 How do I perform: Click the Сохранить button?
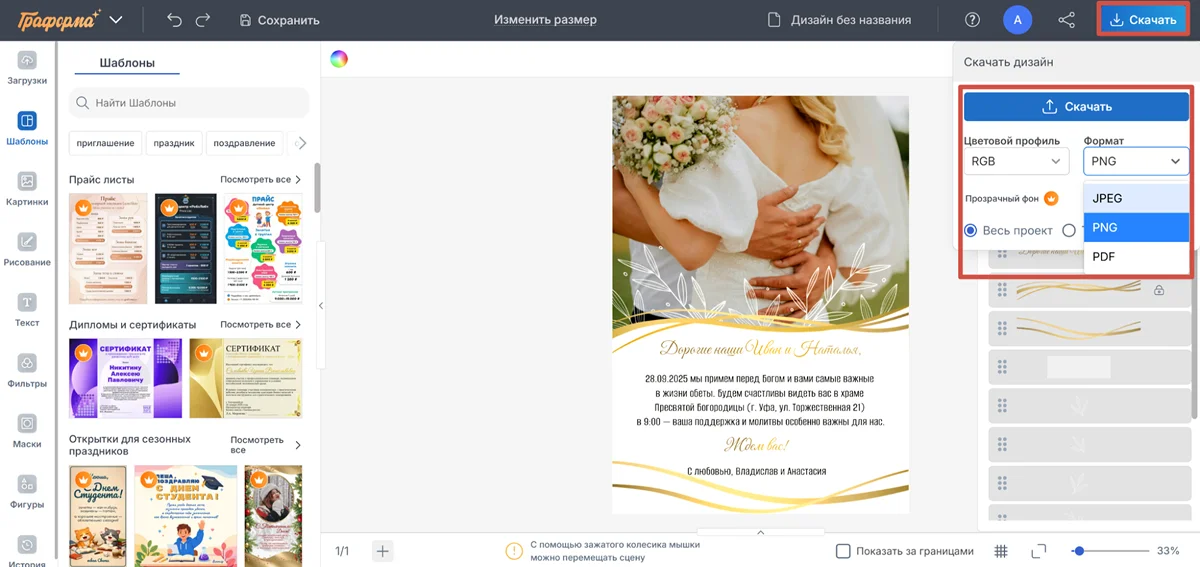tap(279, 20)
